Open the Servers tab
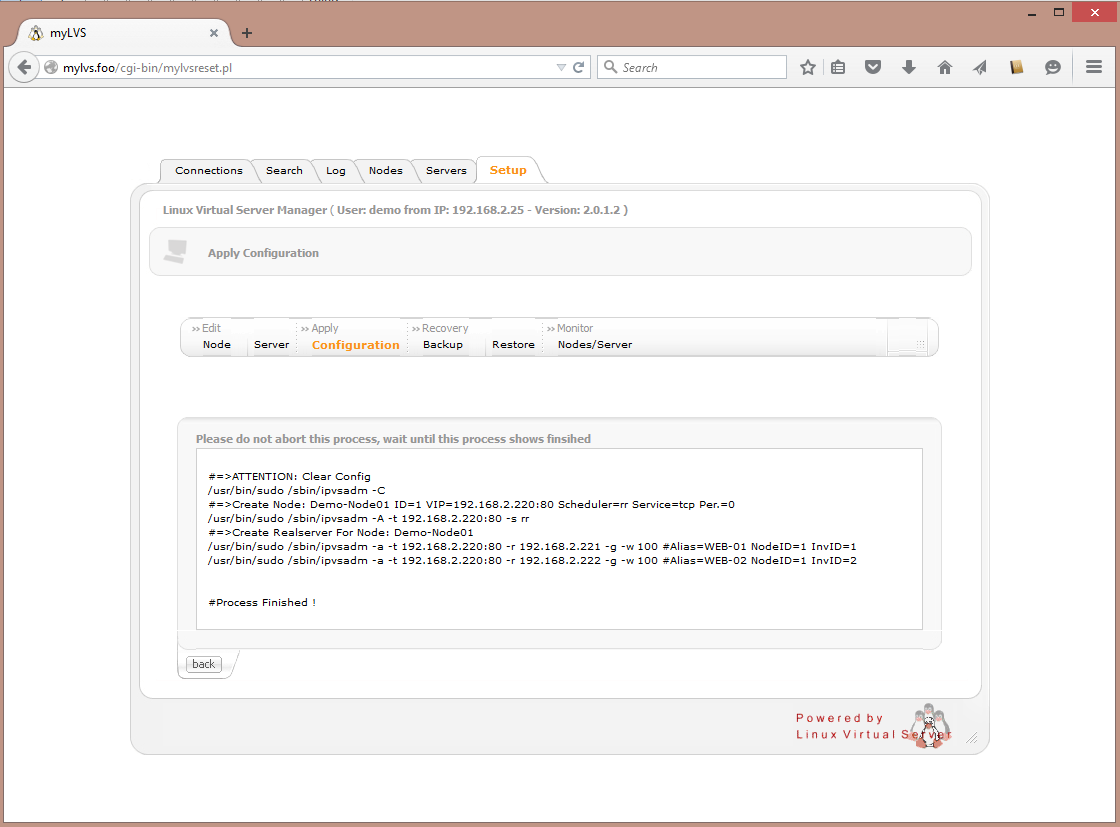The image size is (1120, 827). (446, 171)
